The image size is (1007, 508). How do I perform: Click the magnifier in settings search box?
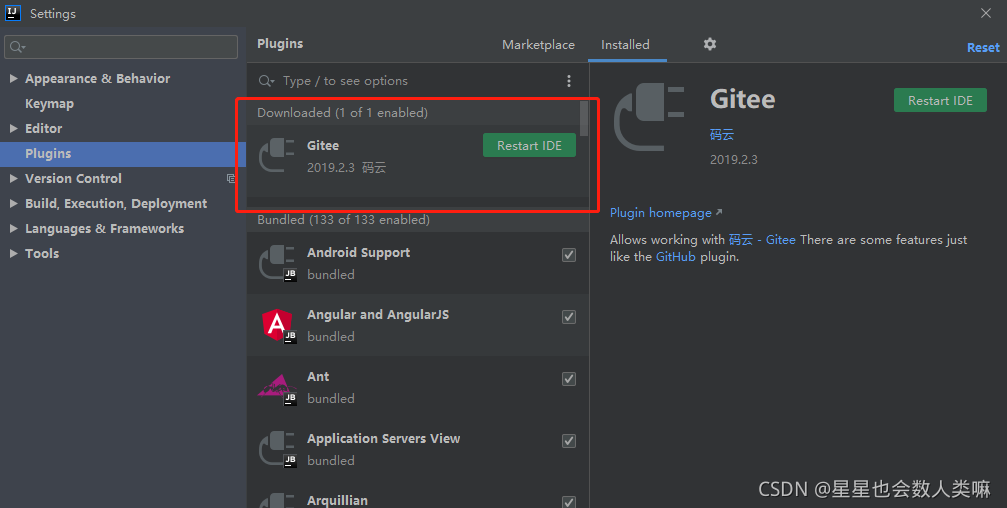click(x=17, y=47)
